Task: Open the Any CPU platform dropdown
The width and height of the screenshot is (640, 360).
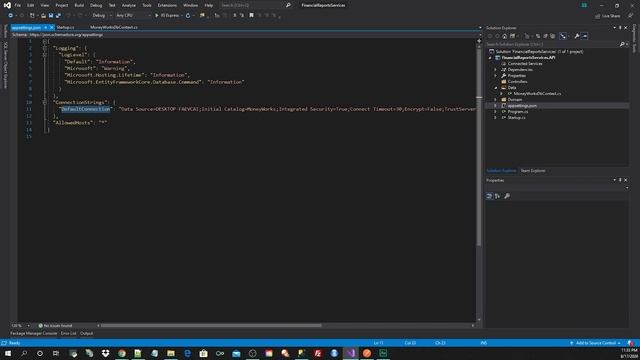Action: [x=133, y=16]
